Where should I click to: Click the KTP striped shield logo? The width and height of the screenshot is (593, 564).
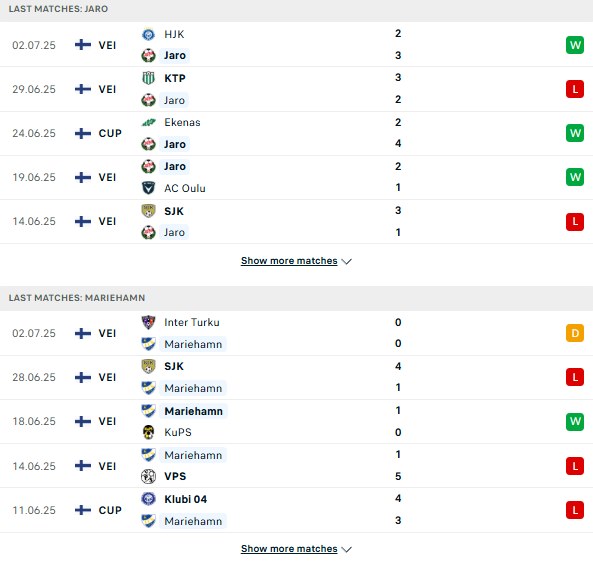(x=148, y=78)
